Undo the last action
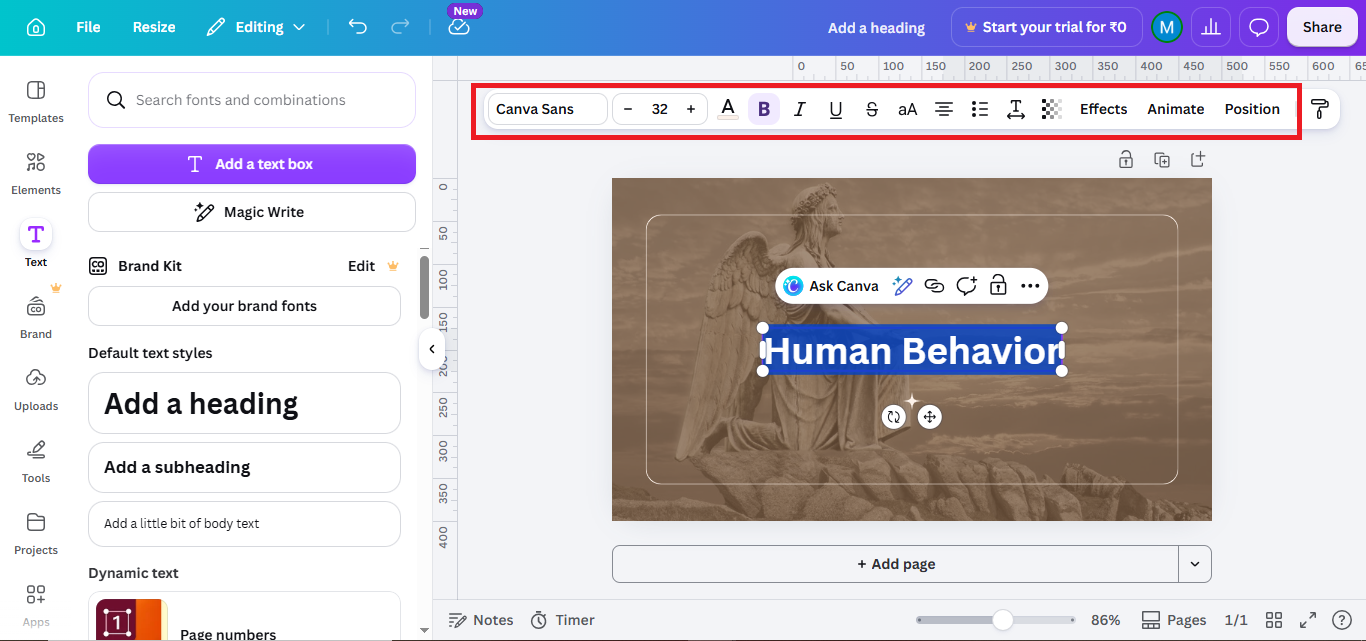Image resolution: width=1366 pixels, height=641 pixels. 358,27
